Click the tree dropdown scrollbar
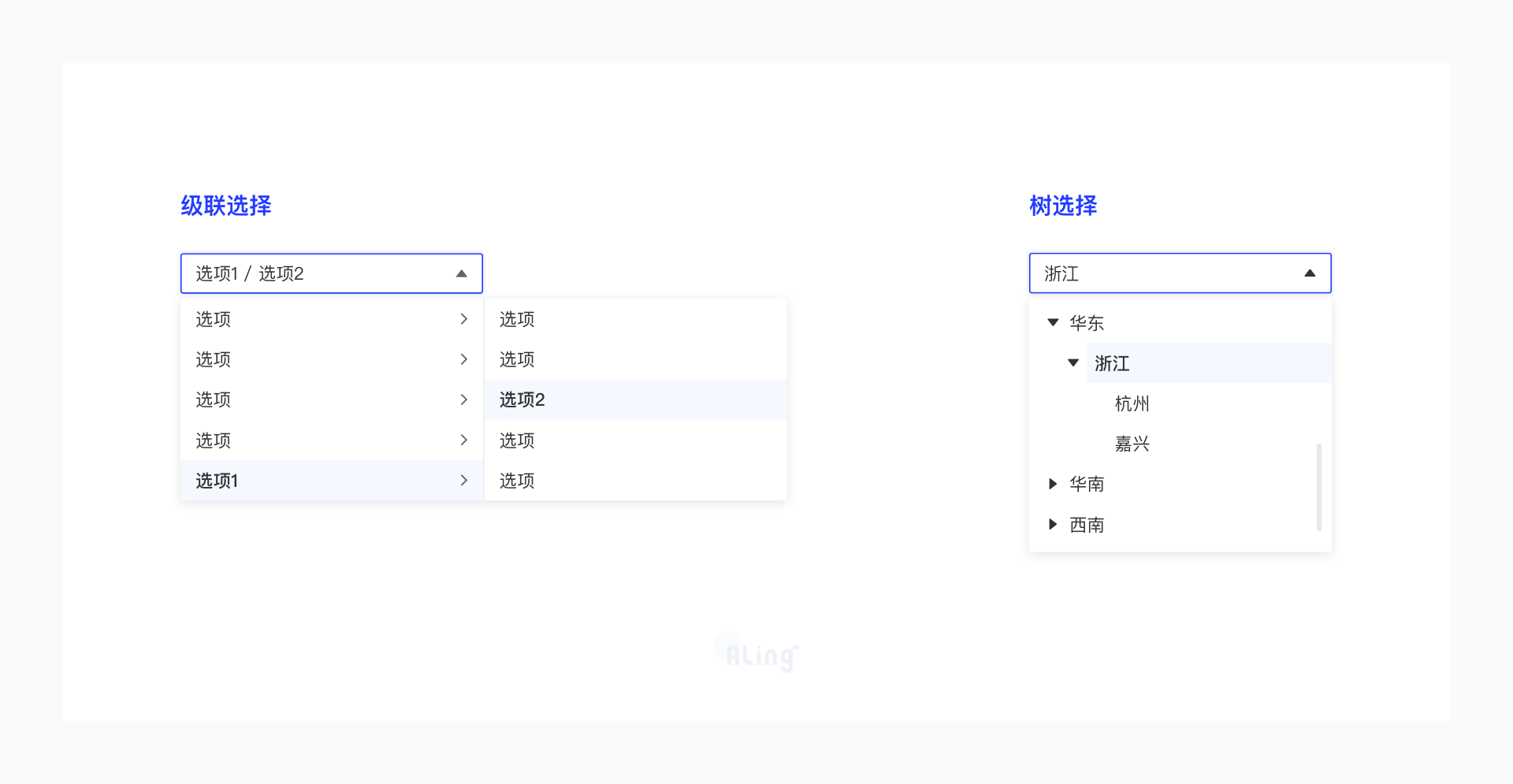This screenshot has width=1513, height=784. coord(1318,487)
